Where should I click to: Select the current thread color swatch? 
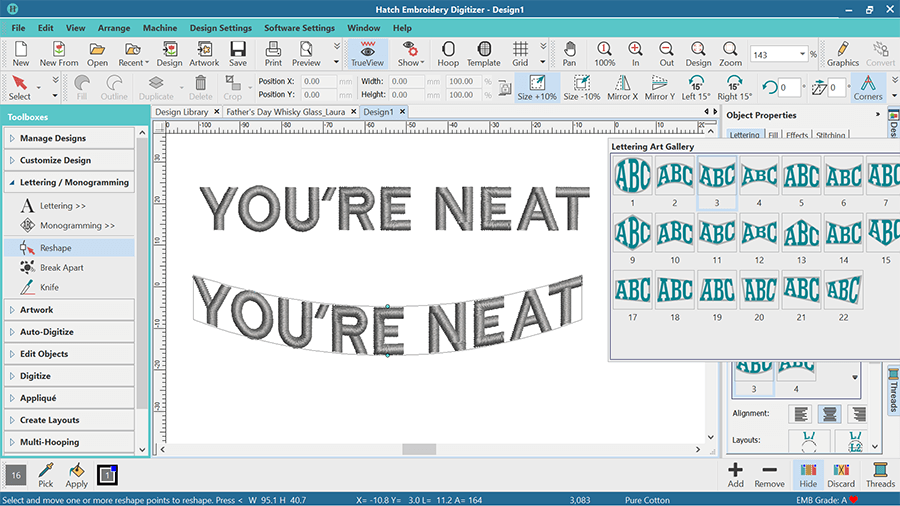[108, 474]
